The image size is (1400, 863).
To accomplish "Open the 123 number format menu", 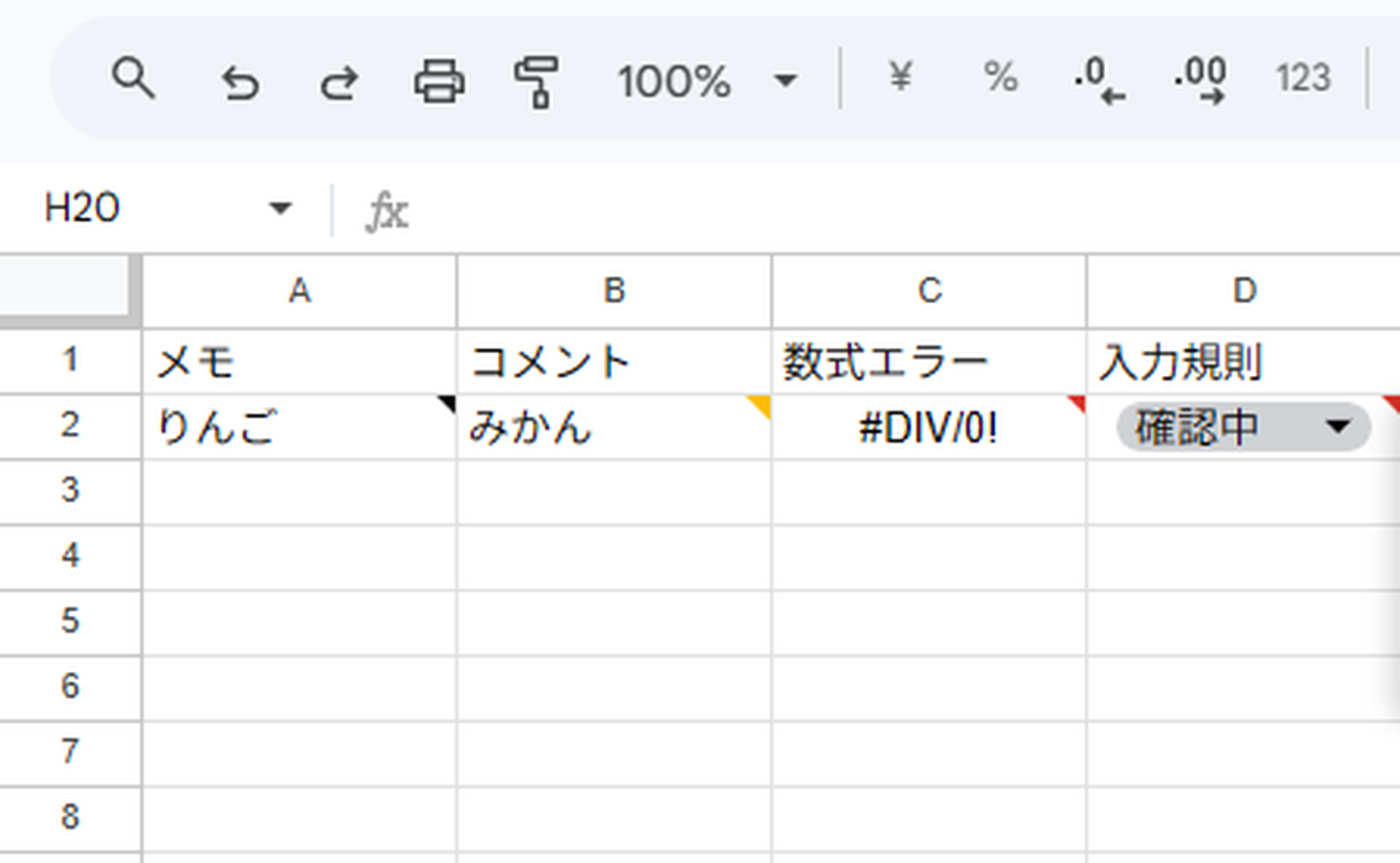I will coord(1303,77).
